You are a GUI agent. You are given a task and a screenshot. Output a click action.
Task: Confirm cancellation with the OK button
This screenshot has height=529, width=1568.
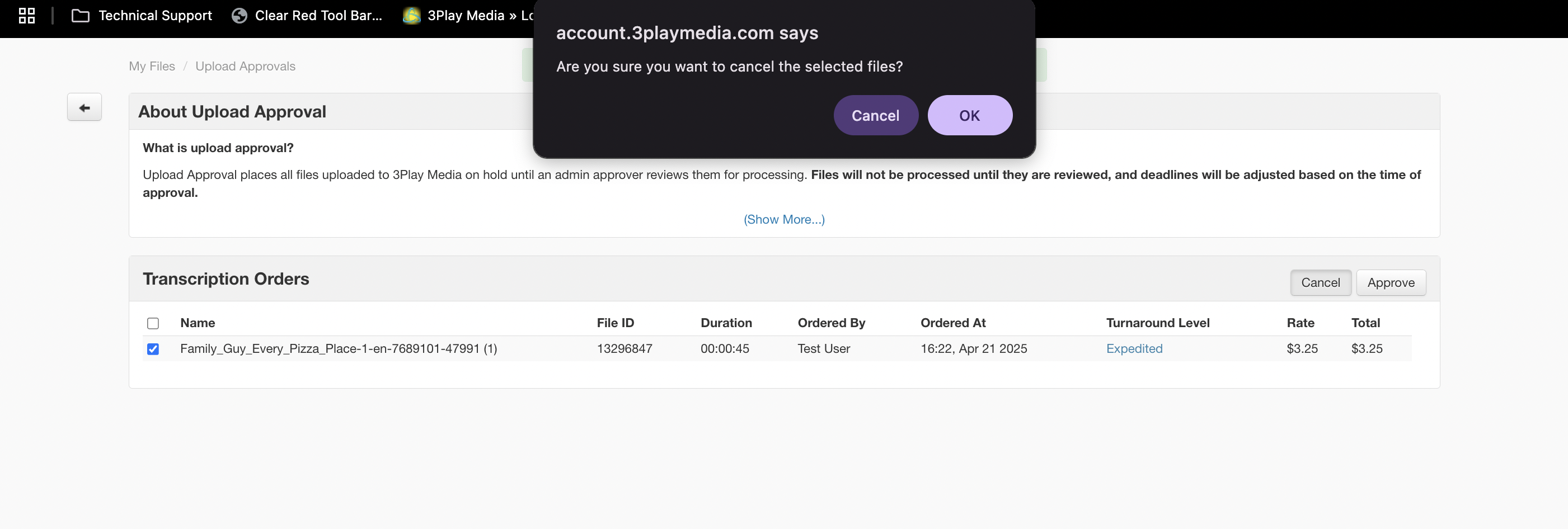tap(970, 116)
